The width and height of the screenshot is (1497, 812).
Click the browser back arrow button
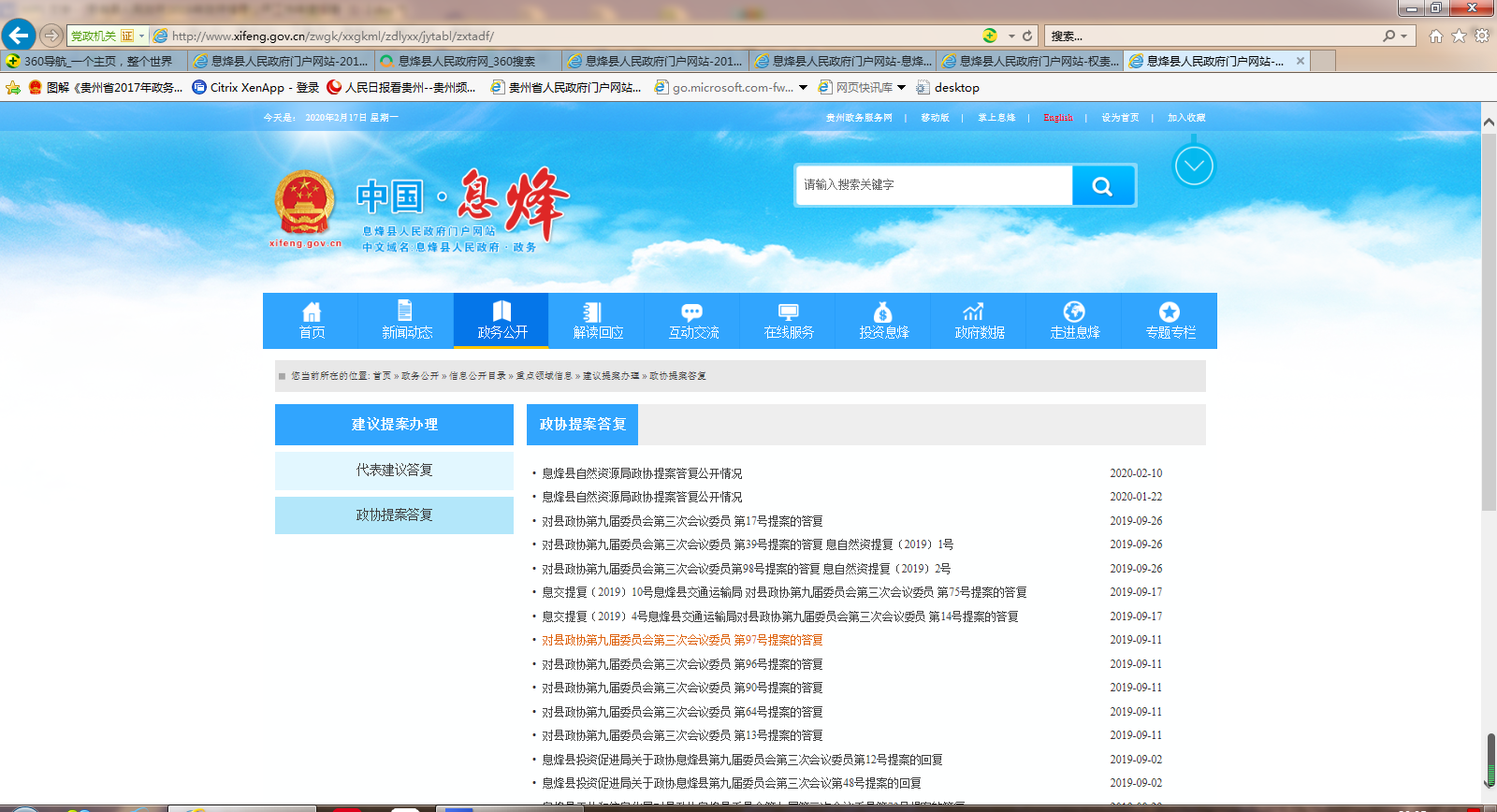coord(19,36)
